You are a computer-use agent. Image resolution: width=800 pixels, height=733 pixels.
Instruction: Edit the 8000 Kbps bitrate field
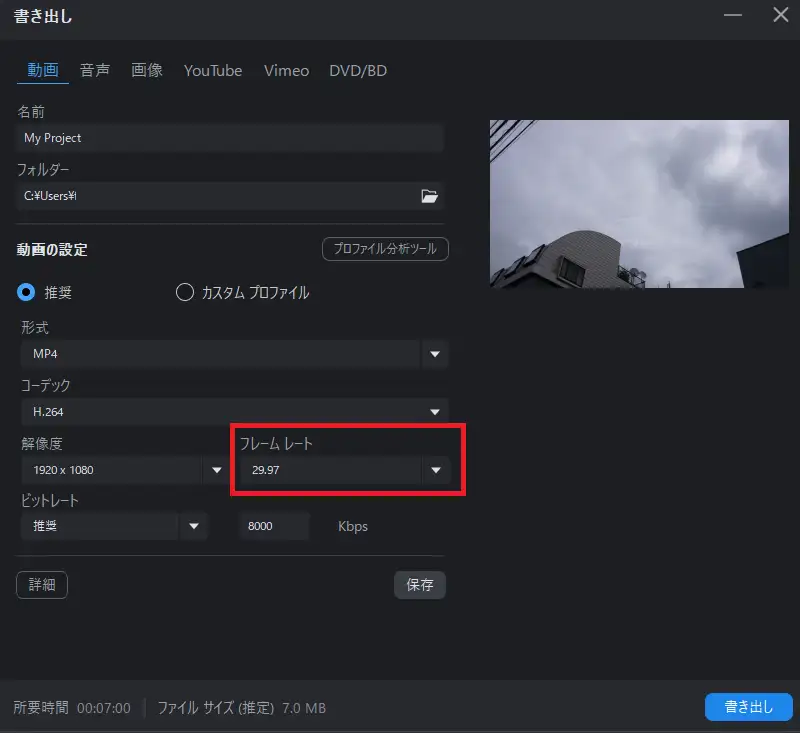(274, 526)
